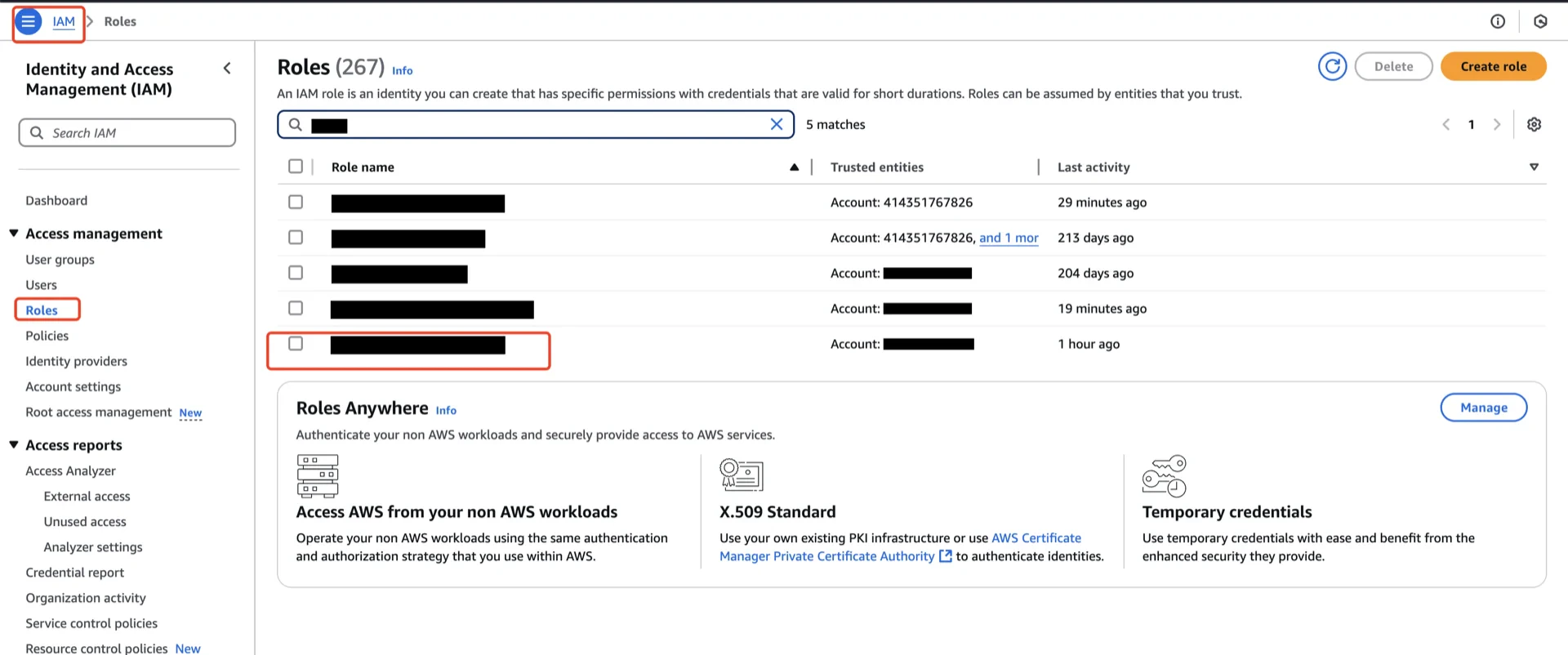
Task: Go to Users in the sidebar
Action: click(41, 285)
